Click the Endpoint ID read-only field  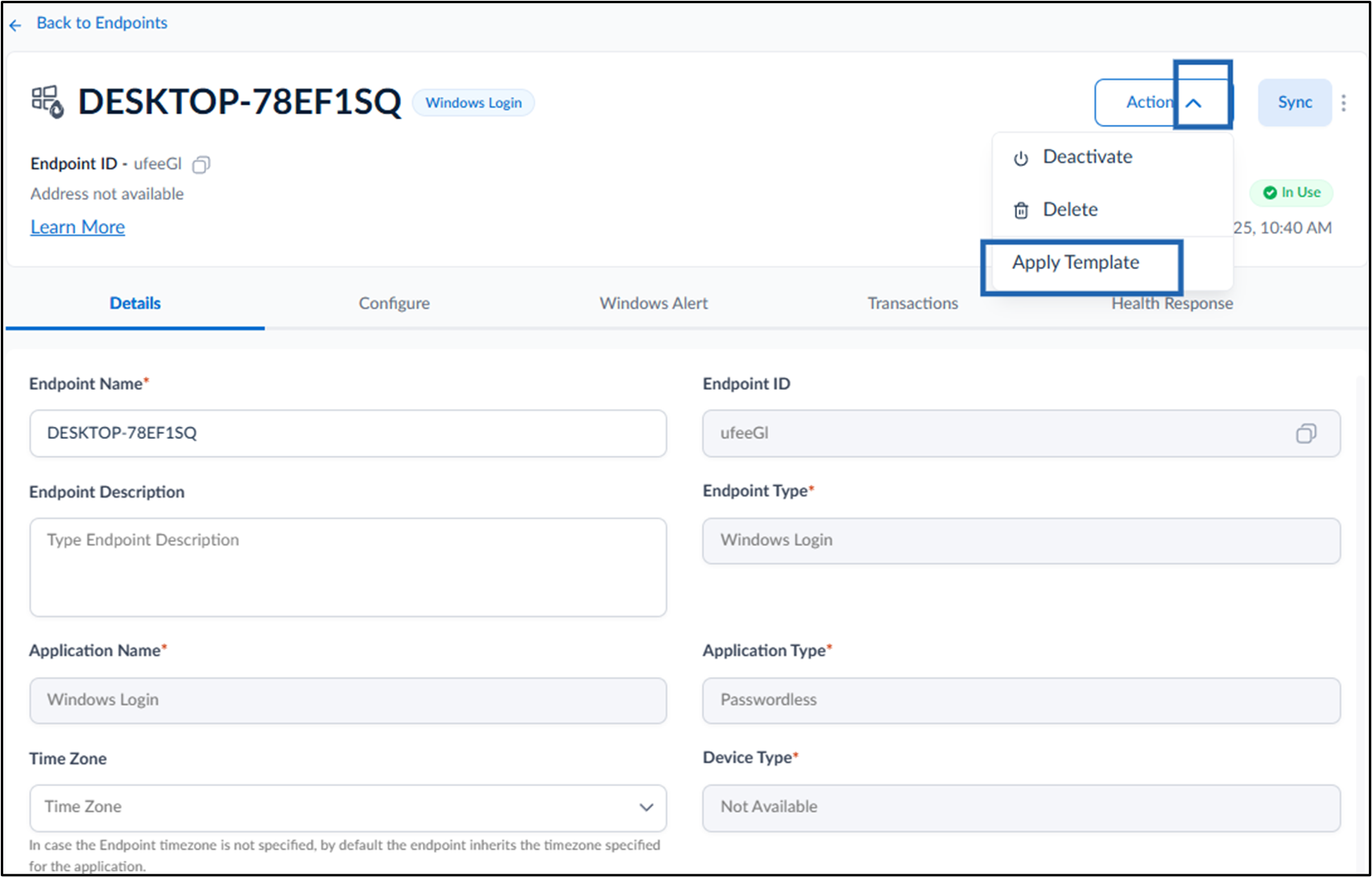[x=1021, y=433]
